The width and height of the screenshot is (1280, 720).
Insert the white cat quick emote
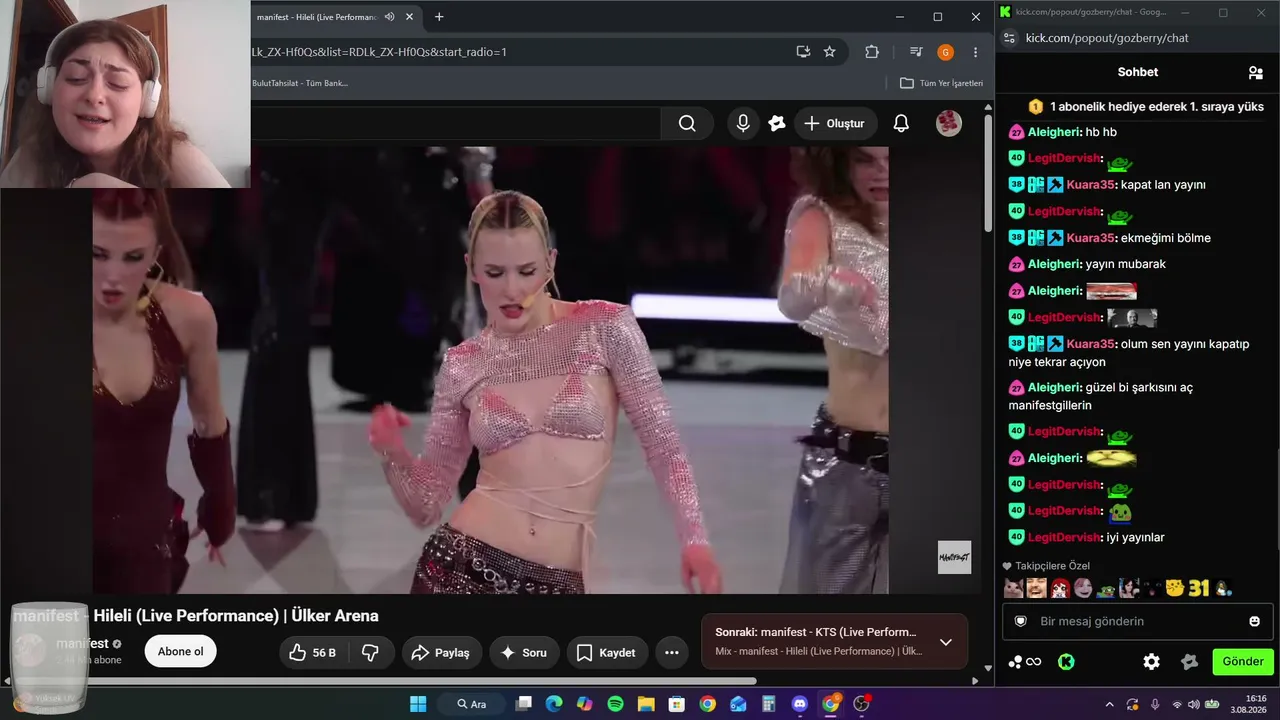[x=1013, y=588]
